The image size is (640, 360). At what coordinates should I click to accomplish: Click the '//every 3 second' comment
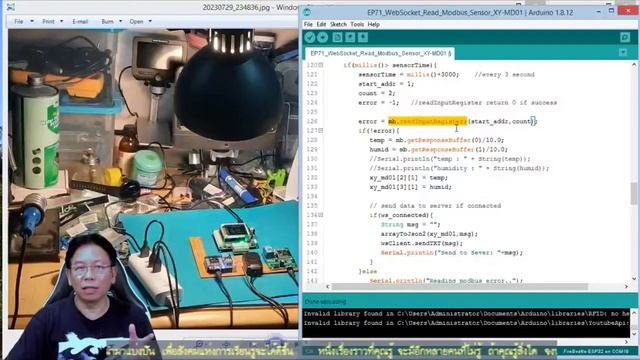(x=504, y=75)
